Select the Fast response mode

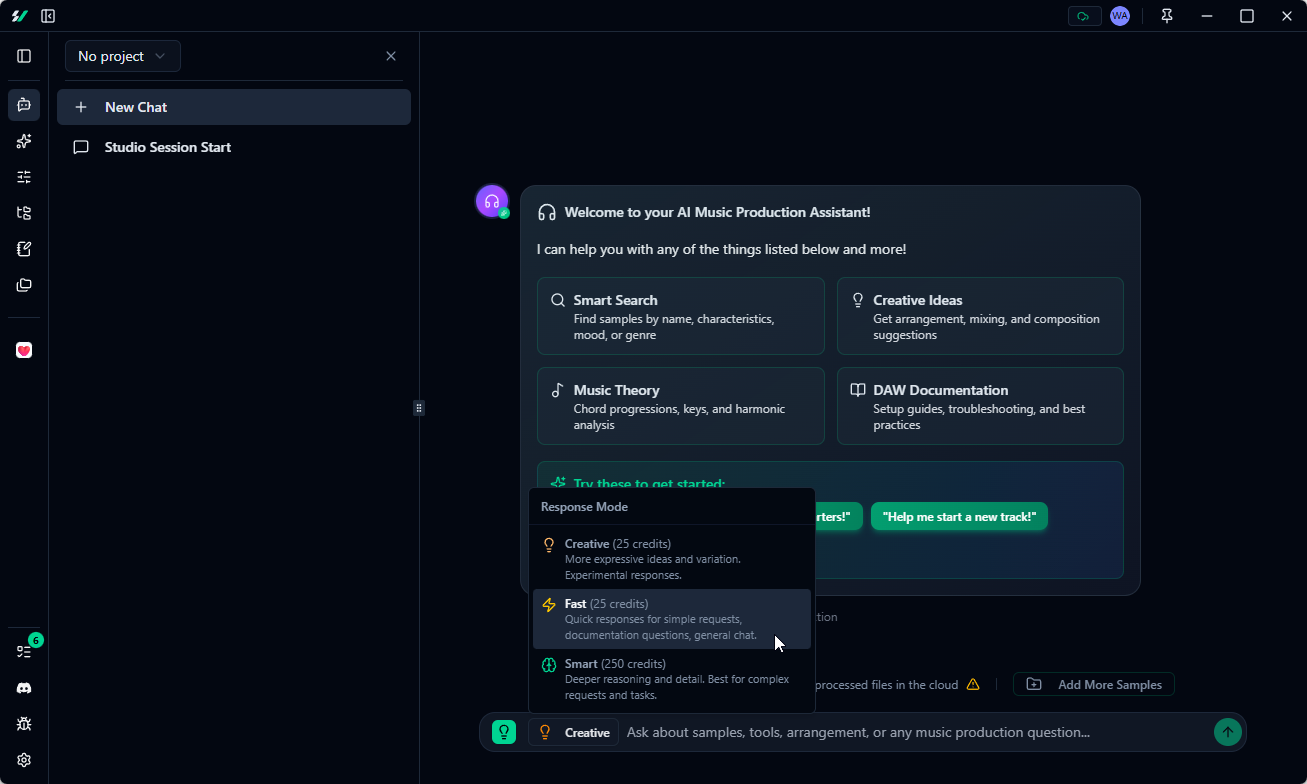click(672, 618)
